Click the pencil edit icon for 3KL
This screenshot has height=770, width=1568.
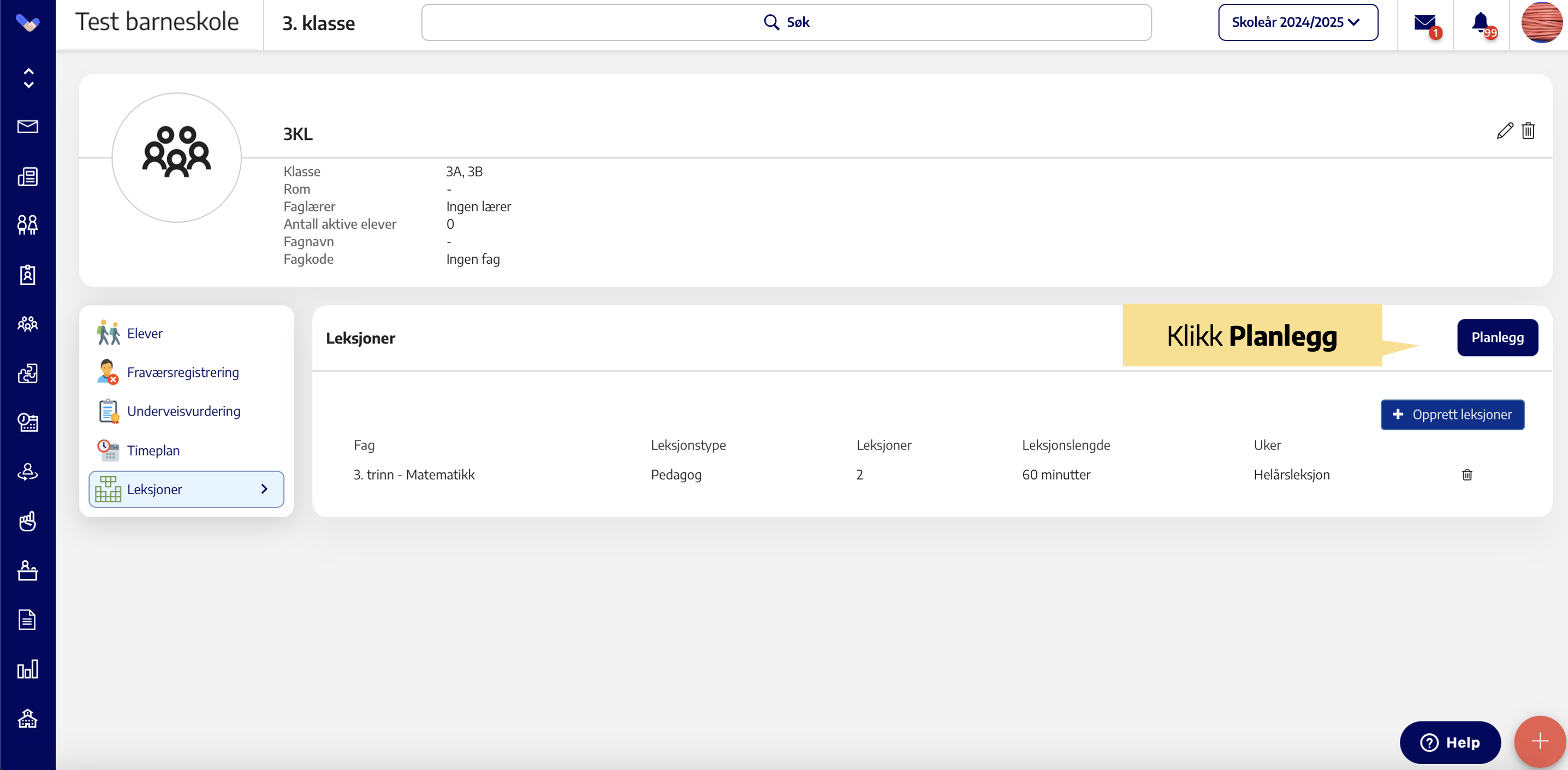[x=1504, y=131]
